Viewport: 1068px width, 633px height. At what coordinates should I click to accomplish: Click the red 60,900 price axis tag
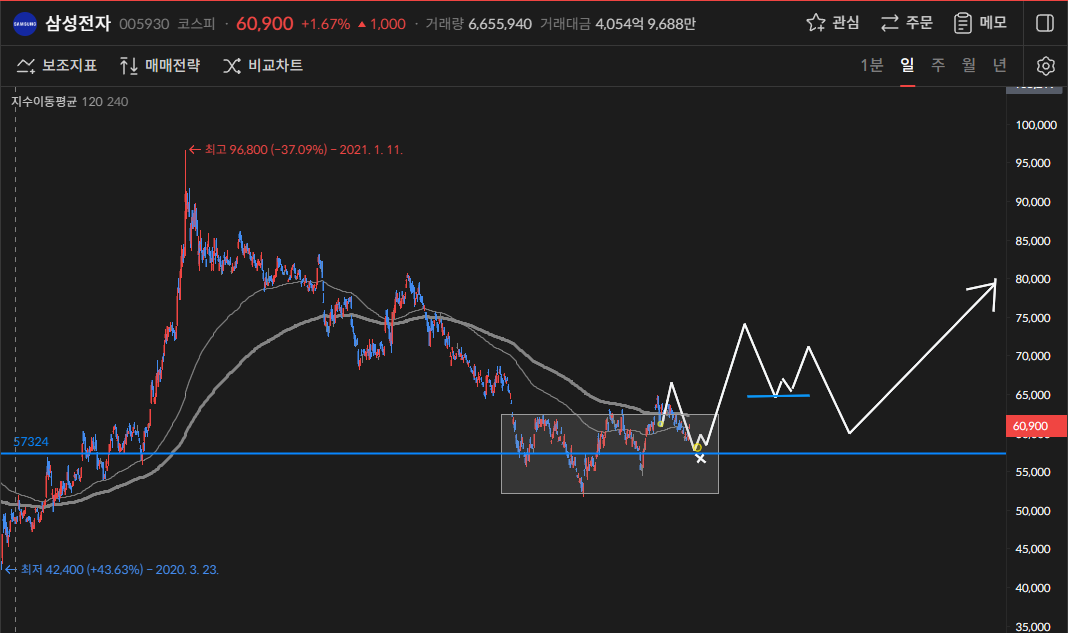pyautogui.click(x=1036, y=427)
